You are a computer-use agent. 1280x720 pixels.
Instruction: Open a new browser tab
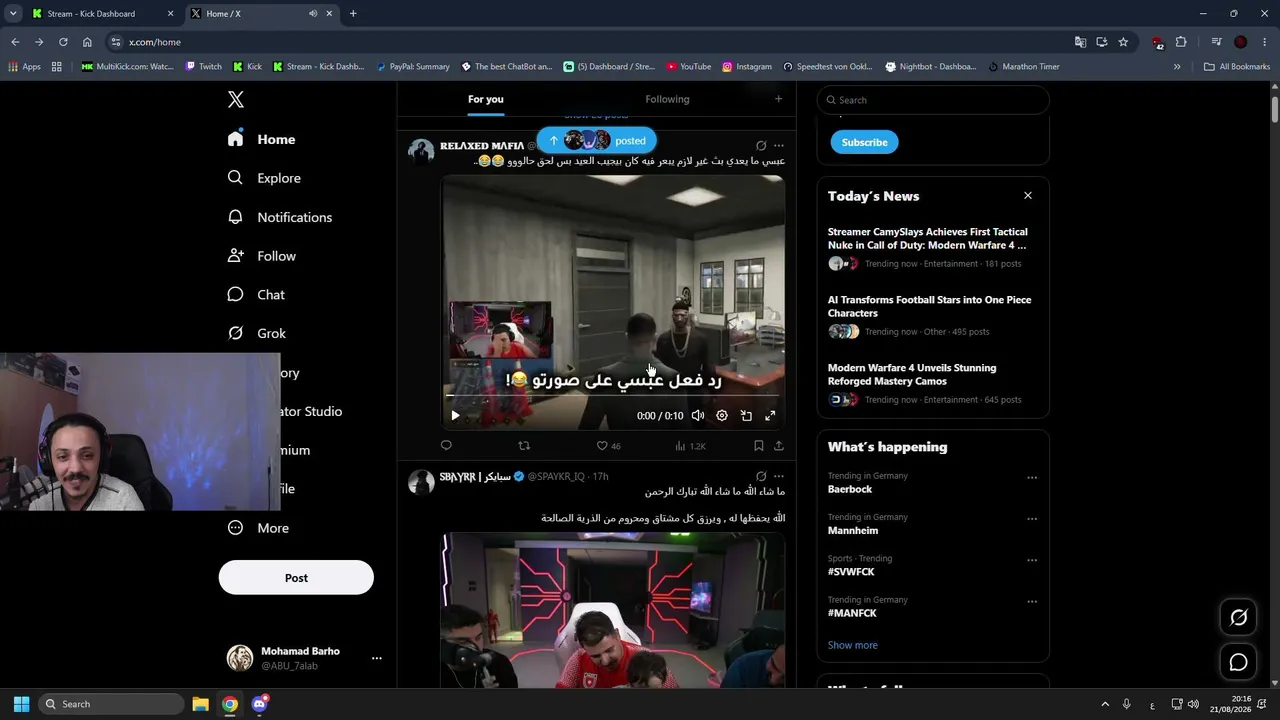tap(353, 14)
